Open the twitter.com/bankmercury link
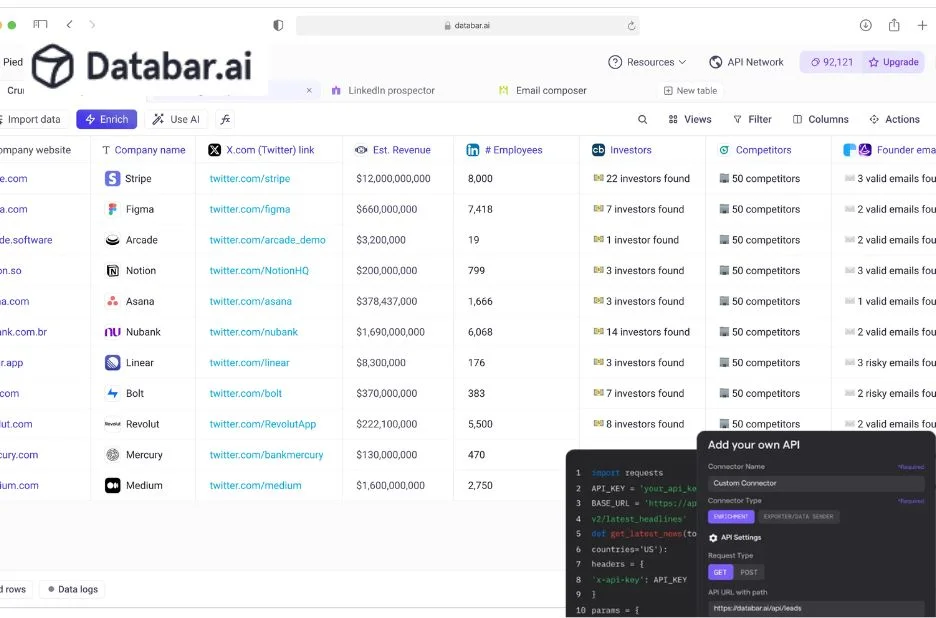 pyautogui.click(x=266, y=455)
